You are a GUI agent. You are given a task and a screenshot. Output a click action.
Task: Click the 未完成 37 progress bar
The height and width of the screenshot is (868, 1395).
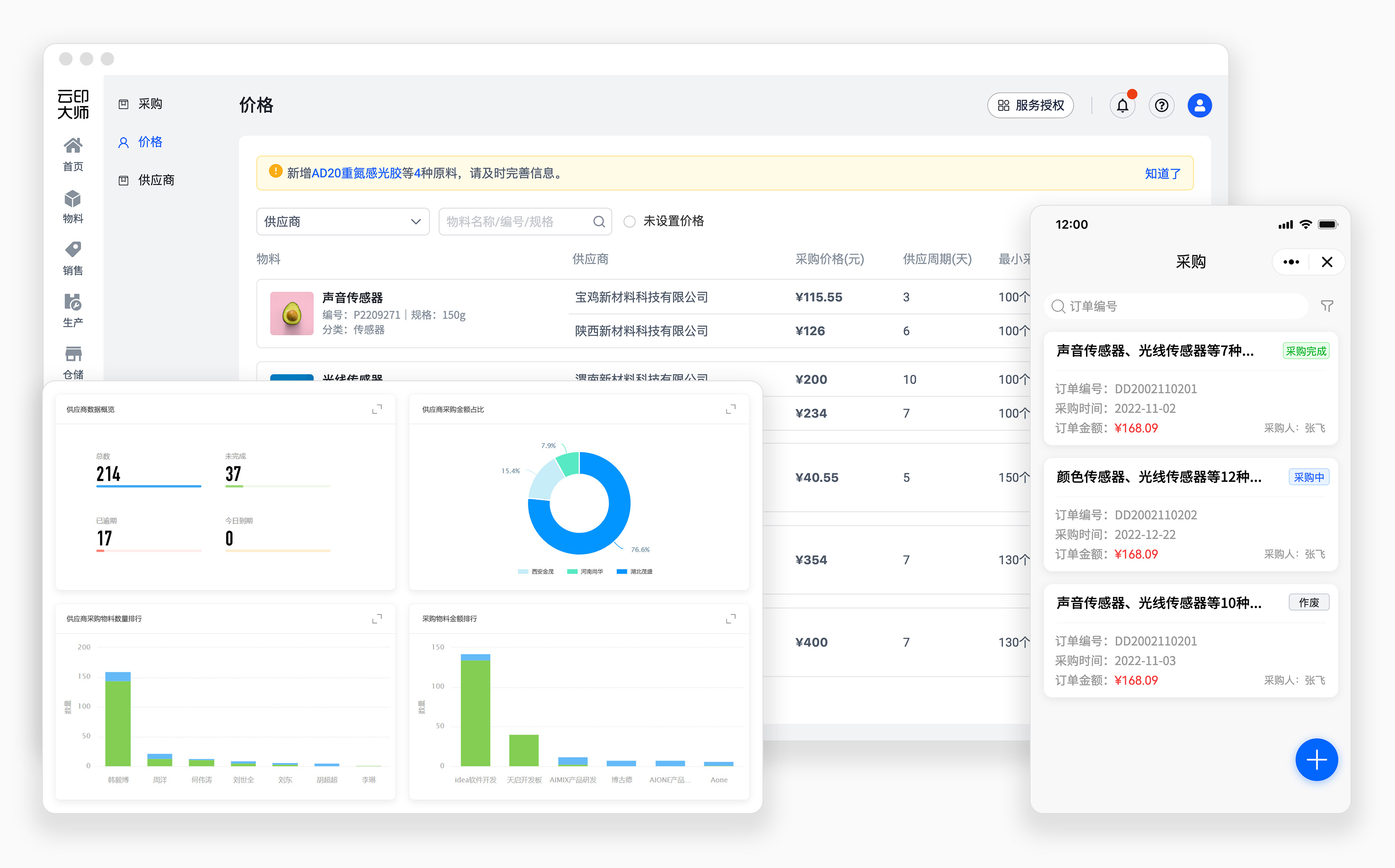point(278,486)
